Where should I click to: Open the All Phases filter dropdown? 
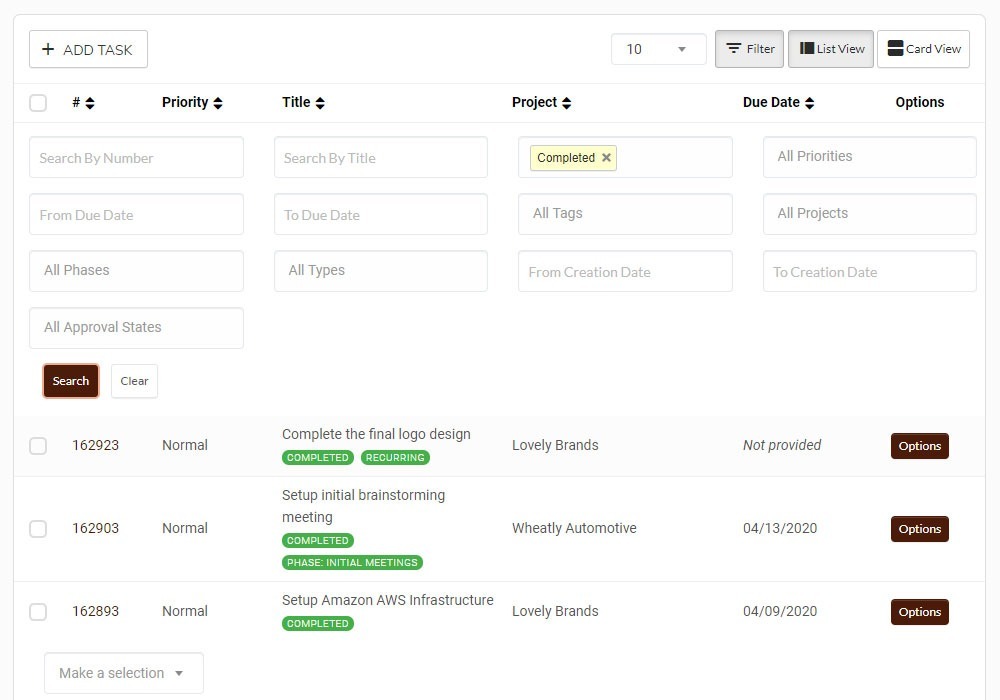pos(136,271)
